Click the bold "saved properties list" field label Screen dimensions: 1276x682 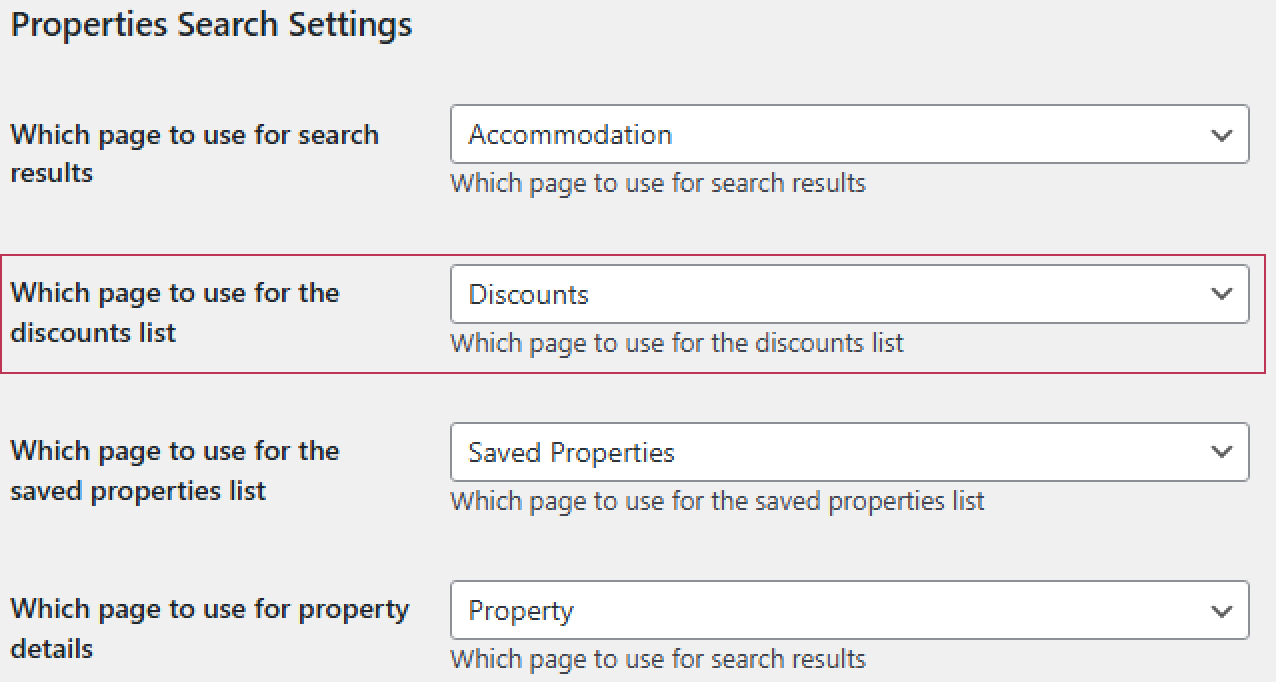174,471
